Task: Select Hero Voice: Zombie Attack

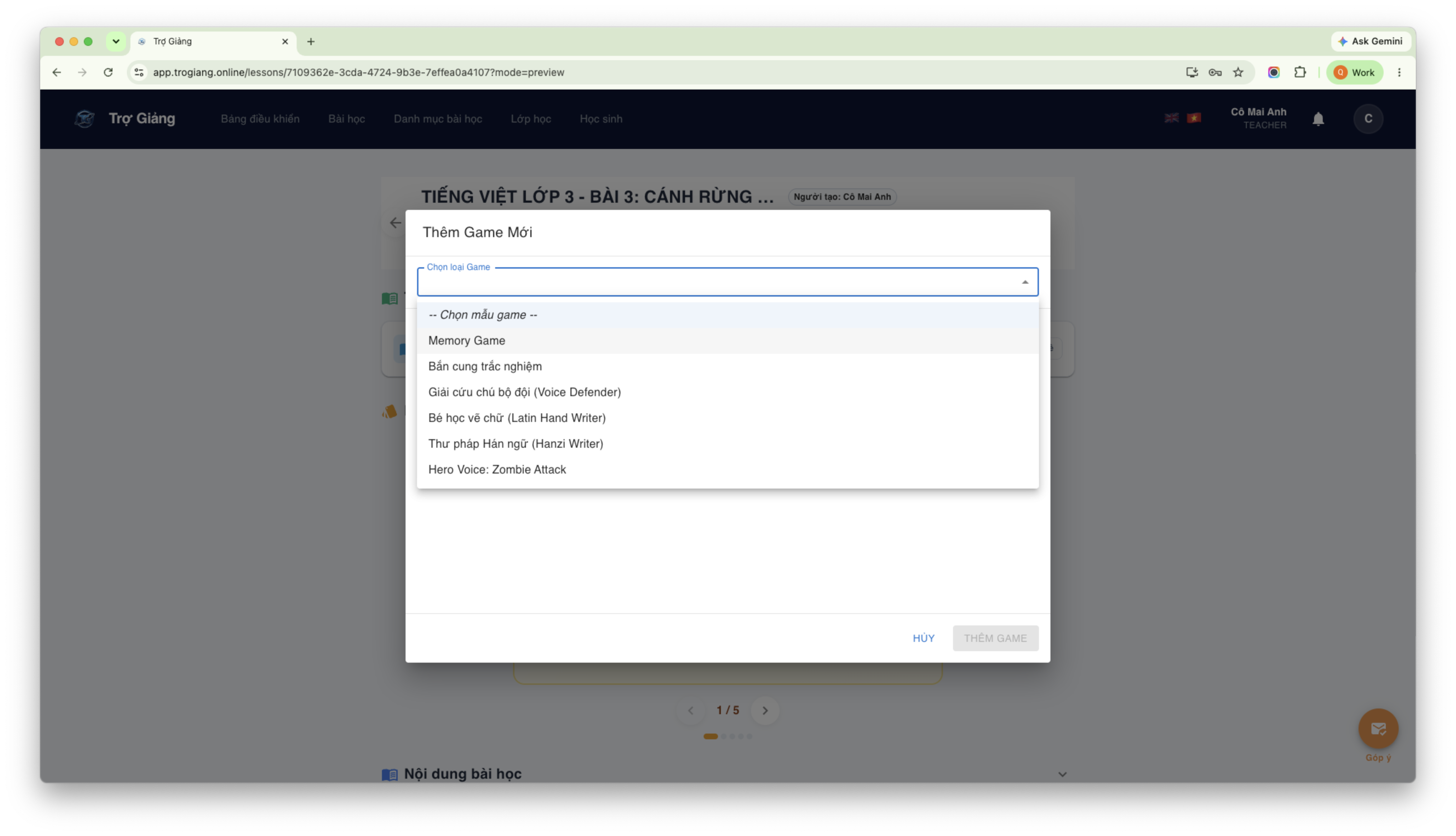Action: [x=727, y=470]
